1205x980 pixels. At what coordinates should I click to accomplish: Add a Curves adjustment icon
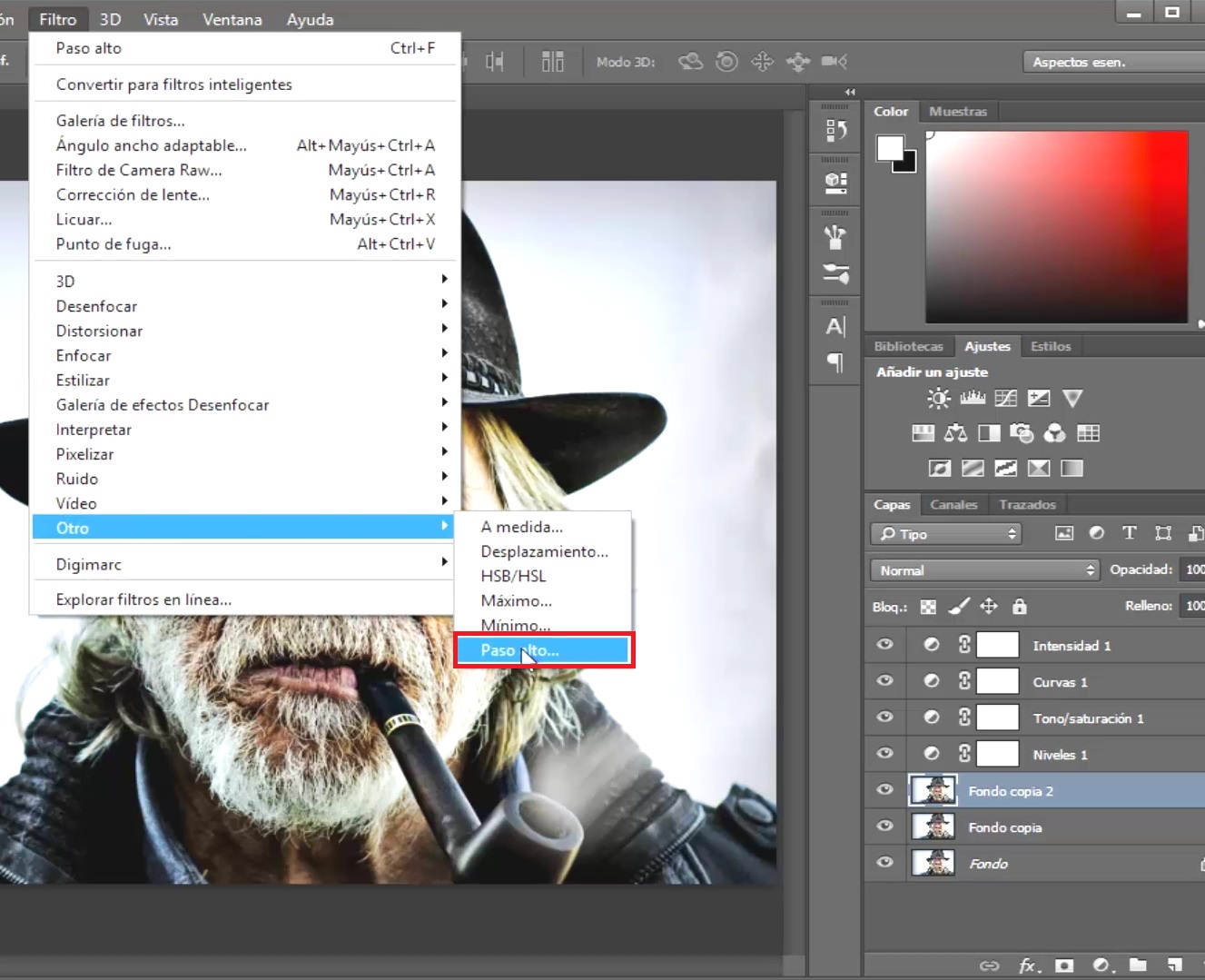pyautogui.click(x=1006, y=398)
